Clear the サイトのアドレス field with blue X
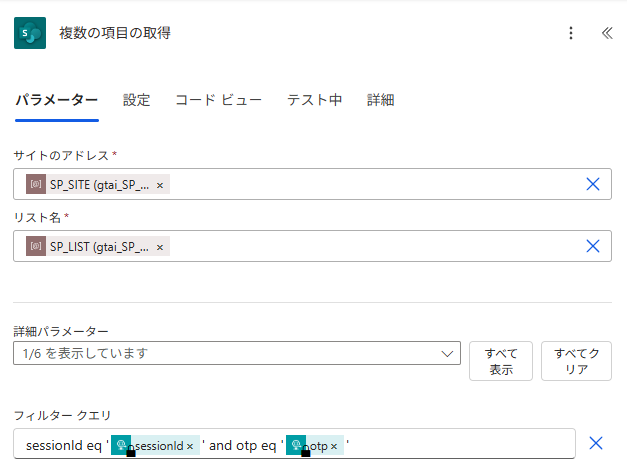This screenshot has height=472, width=627. coord(593,184)
